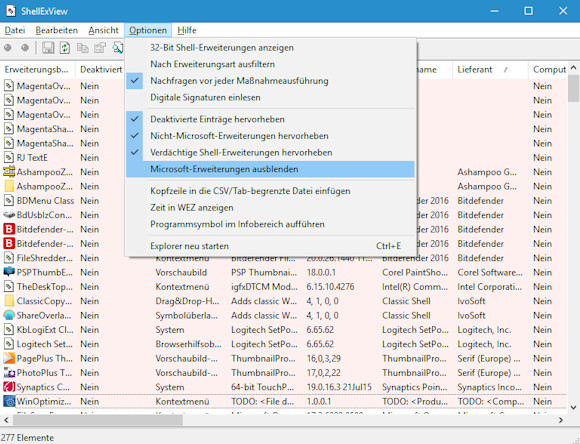Click the BDMenu Class row icon

point(9,201)
